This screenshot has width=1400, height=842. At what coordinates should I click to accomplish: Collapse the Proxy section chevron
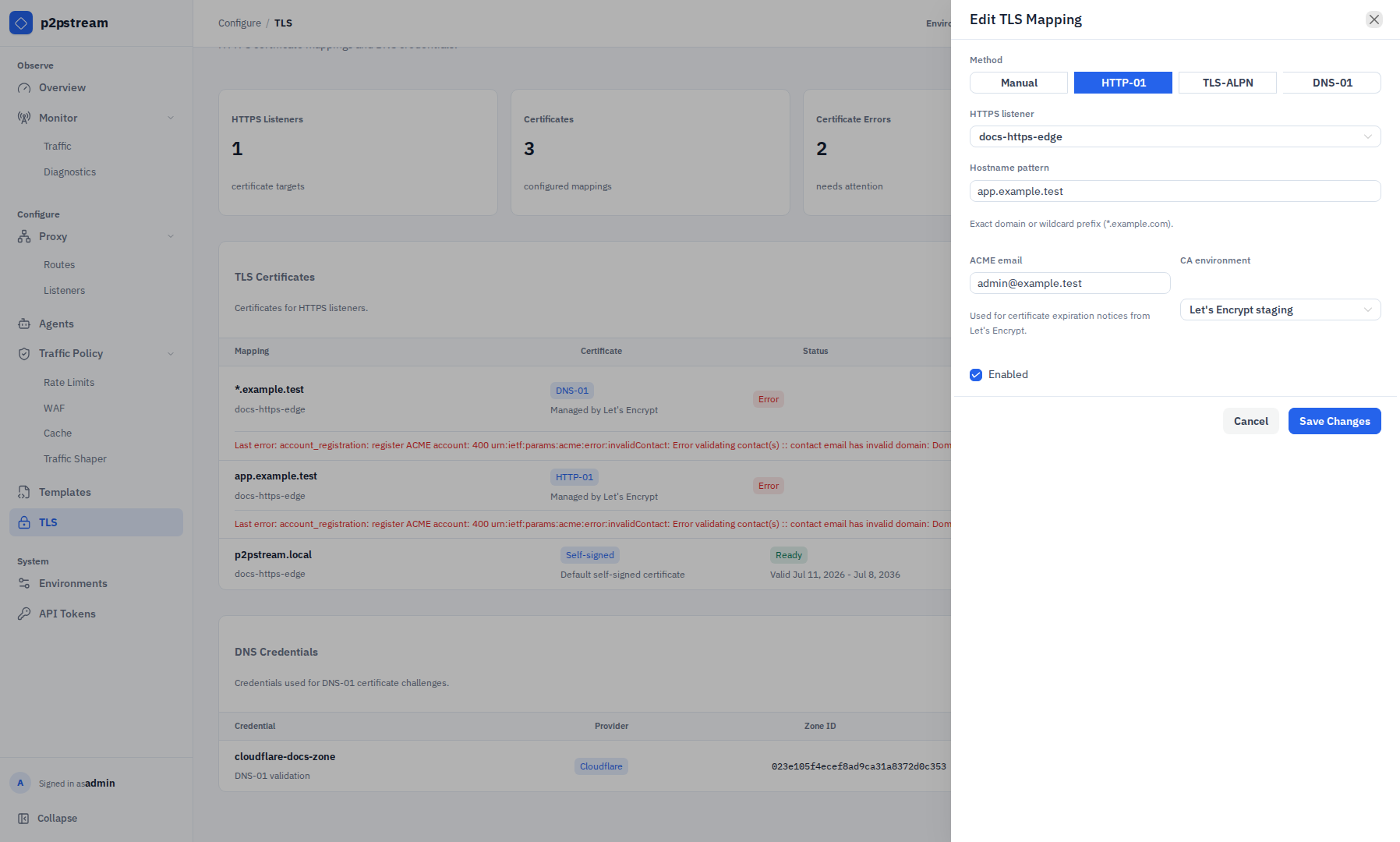click(171, 236)
